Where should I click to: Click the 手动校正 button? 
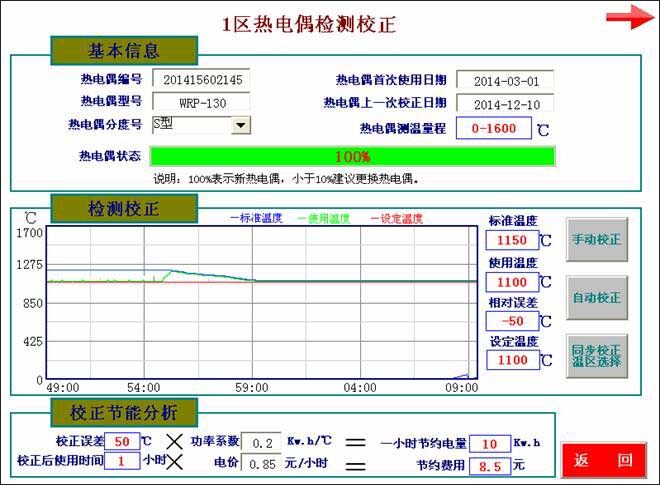click(x=597, y=240)
